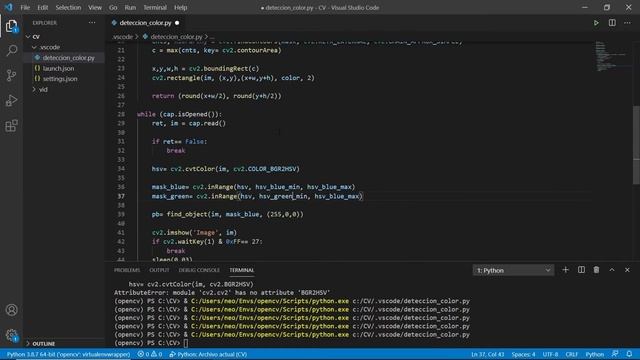Open editor More Actions ellipsis
Image resolution: width=640 pixels, height=360 pixels.
(x=627, y=23)
